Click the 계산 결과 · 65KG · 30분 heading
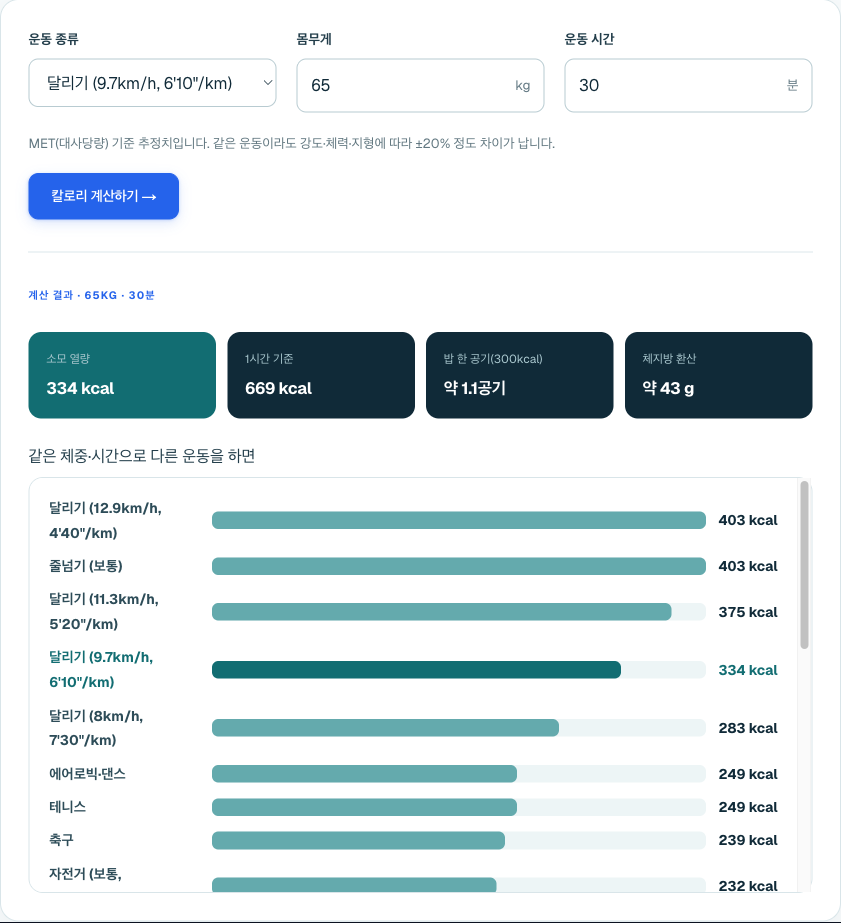 pos(91,295)
